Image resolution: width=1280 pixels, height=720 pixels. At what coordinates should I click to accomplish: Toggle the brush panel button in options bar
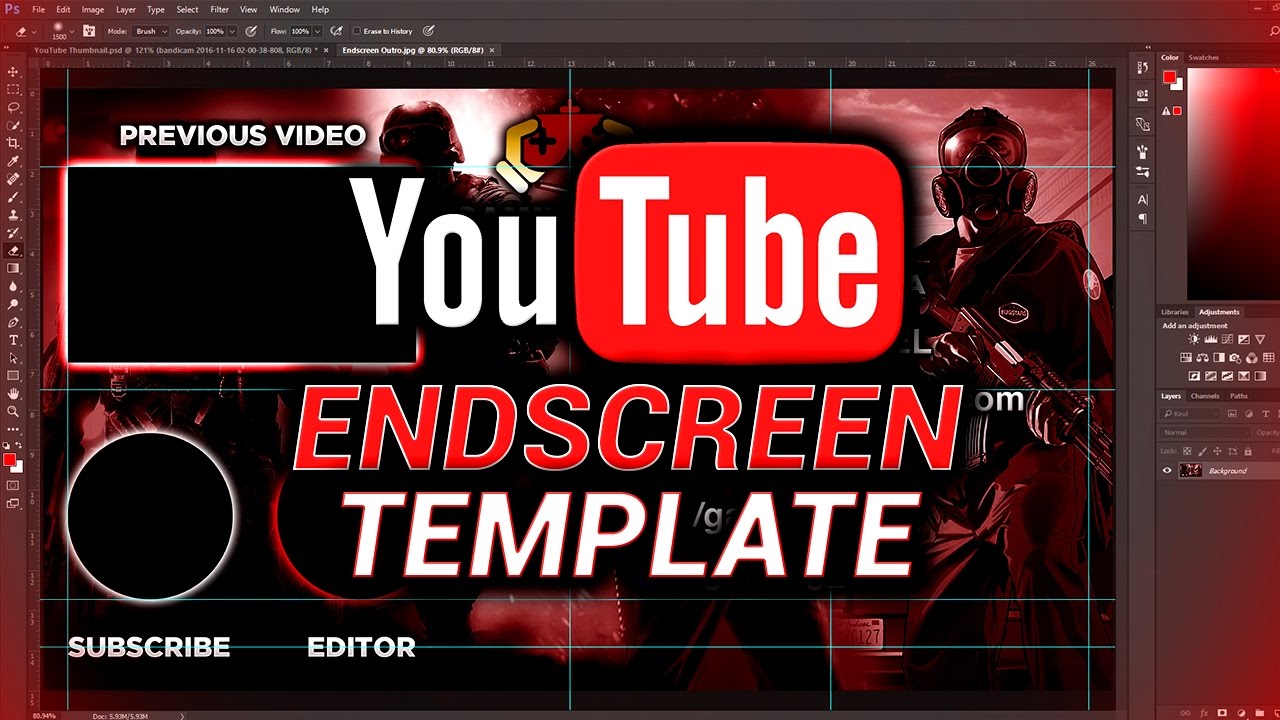coord(90,31)
